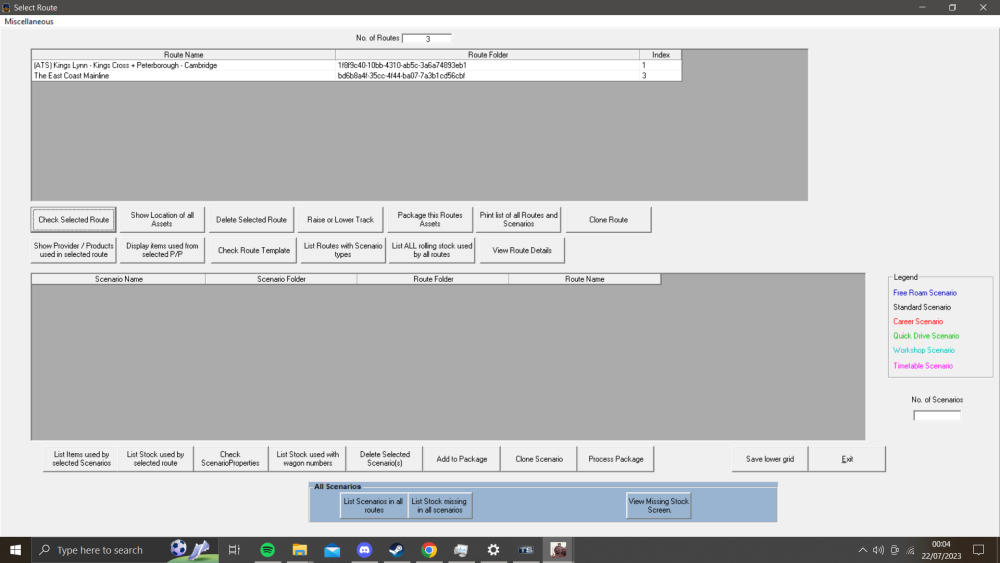The width and height of the screenshot is (1000, 563).
Task: Click the Raise or Lower Track button
Action: (341, 219)
